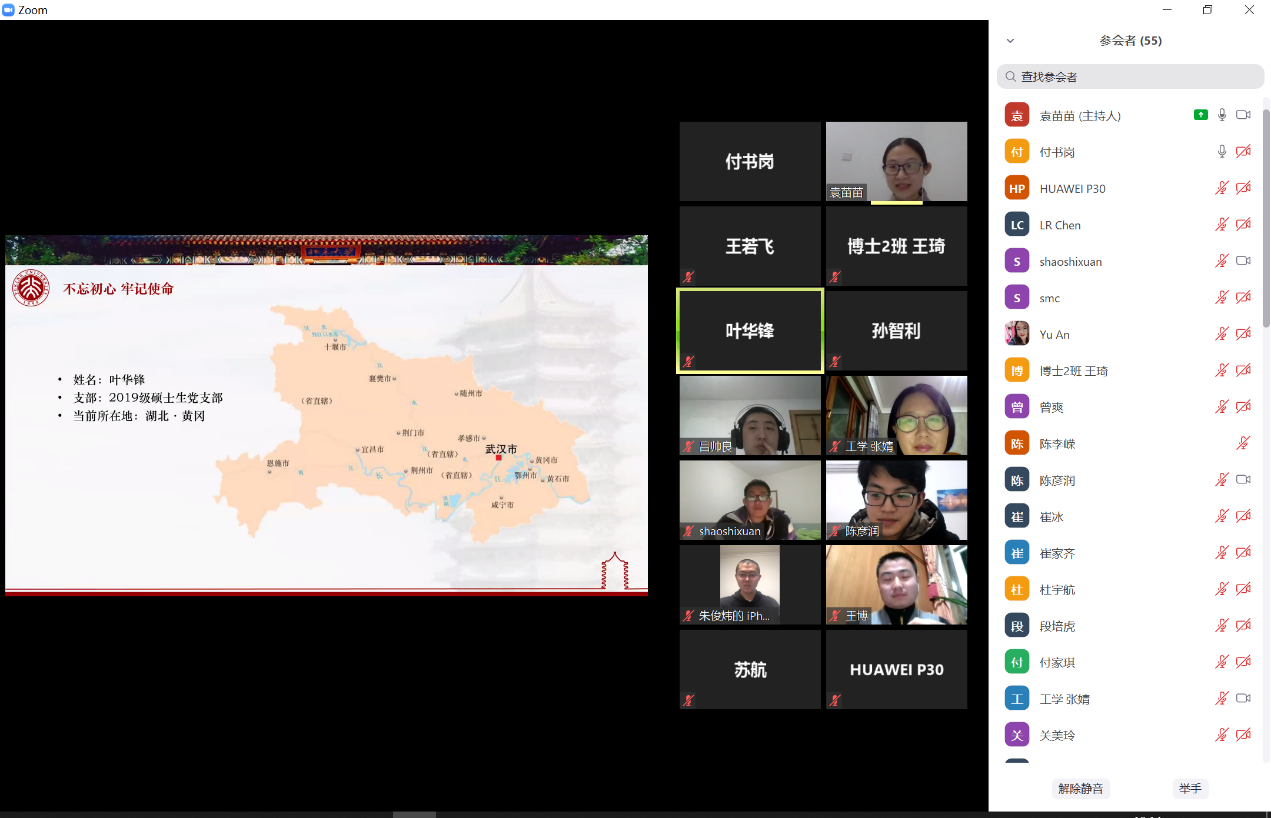Click the green screen-share icon beside 袁苗苗
The image size is (1271, 818).
click(x=1200, y=115)
